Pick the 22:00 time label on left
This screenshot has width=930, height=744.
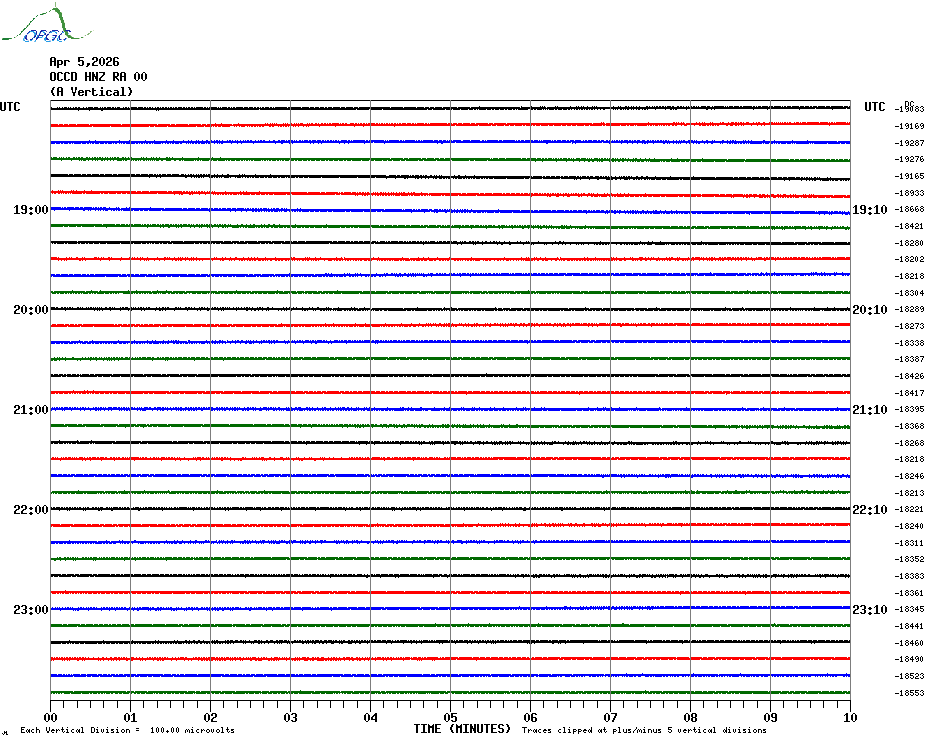pyautogui.click(x=30, y=510)
